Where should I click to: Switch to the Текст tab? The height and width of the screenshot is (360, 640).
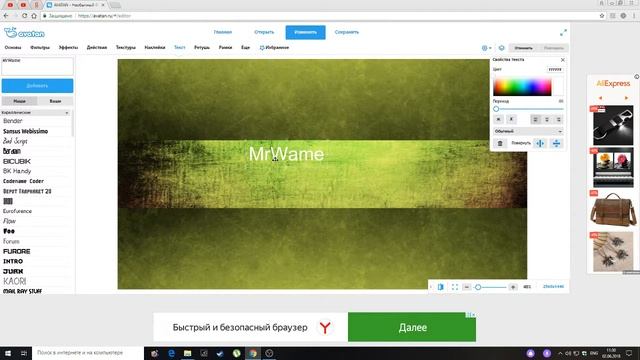click(x=180, y=48)
